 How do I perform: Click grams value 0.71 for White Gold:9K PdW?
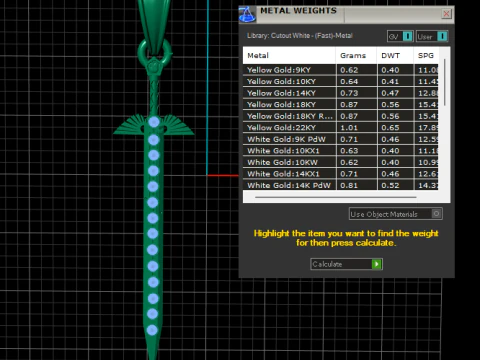click(x=349, y=139)
